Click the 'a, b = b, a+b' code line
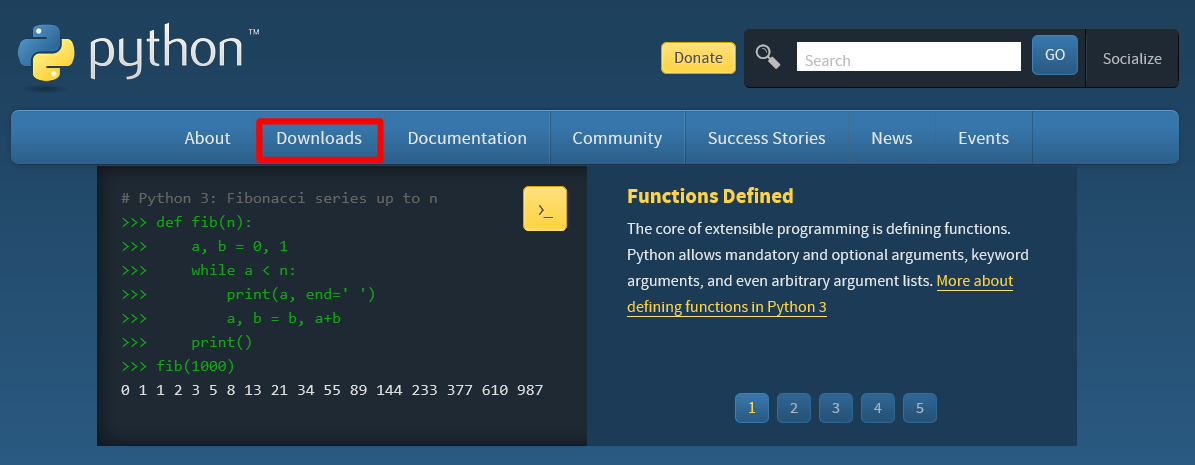This screenshot has height=465, width=1195. [230, 318]
